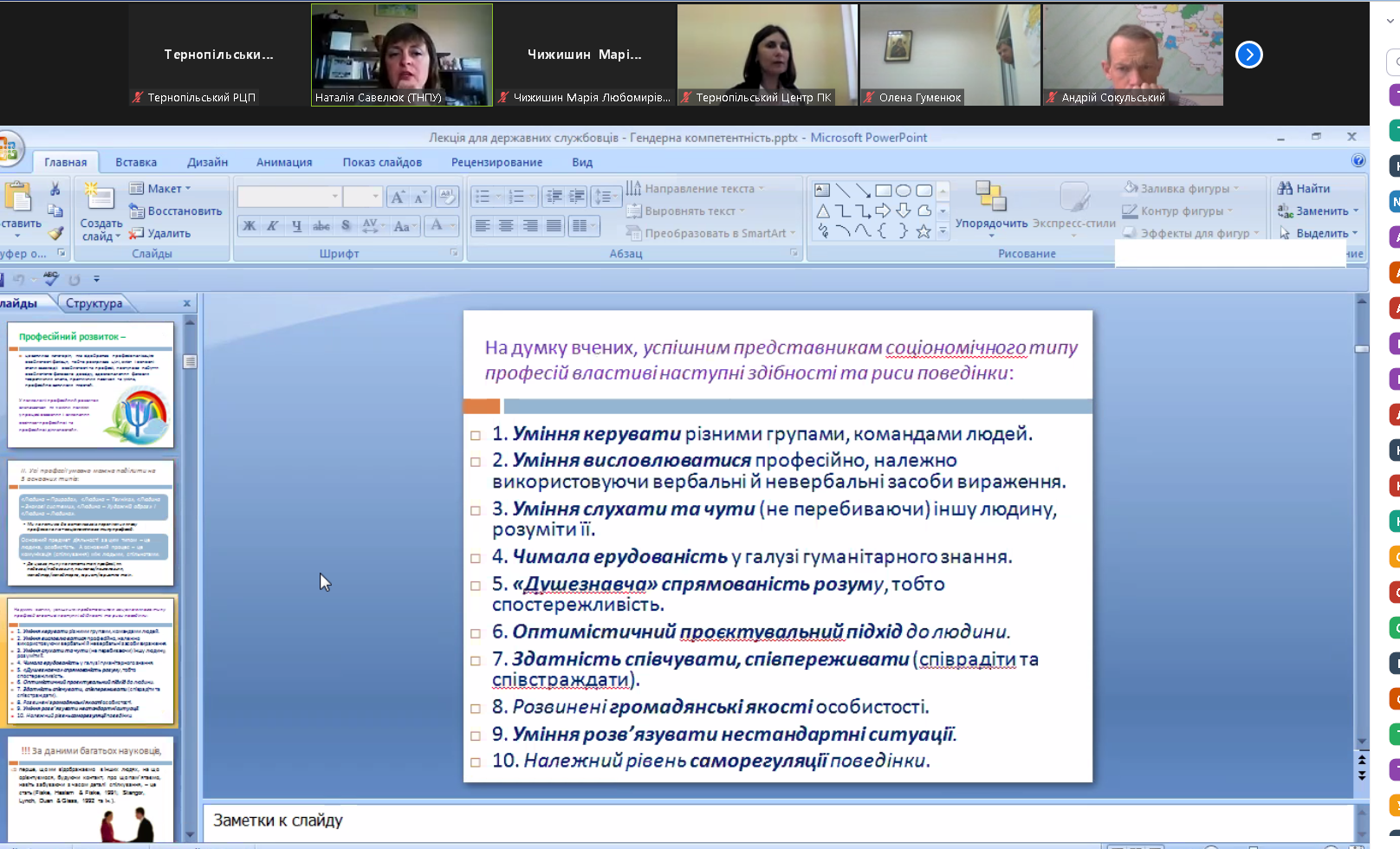Show next participants with blue arrow button
Image resolution: width=1400 pixels, height=849 pixels.
1248,55
